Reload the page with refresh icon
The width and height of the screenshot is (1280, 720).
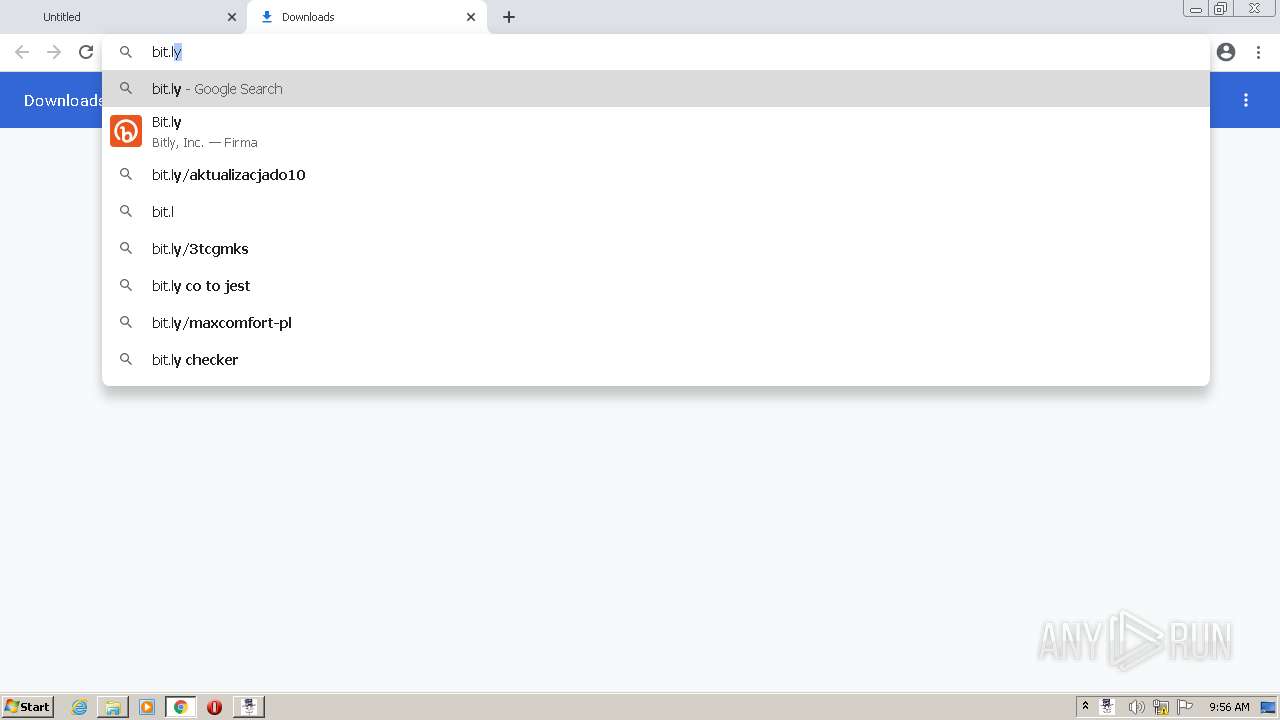pyautogui.click(x=86, y=52)
